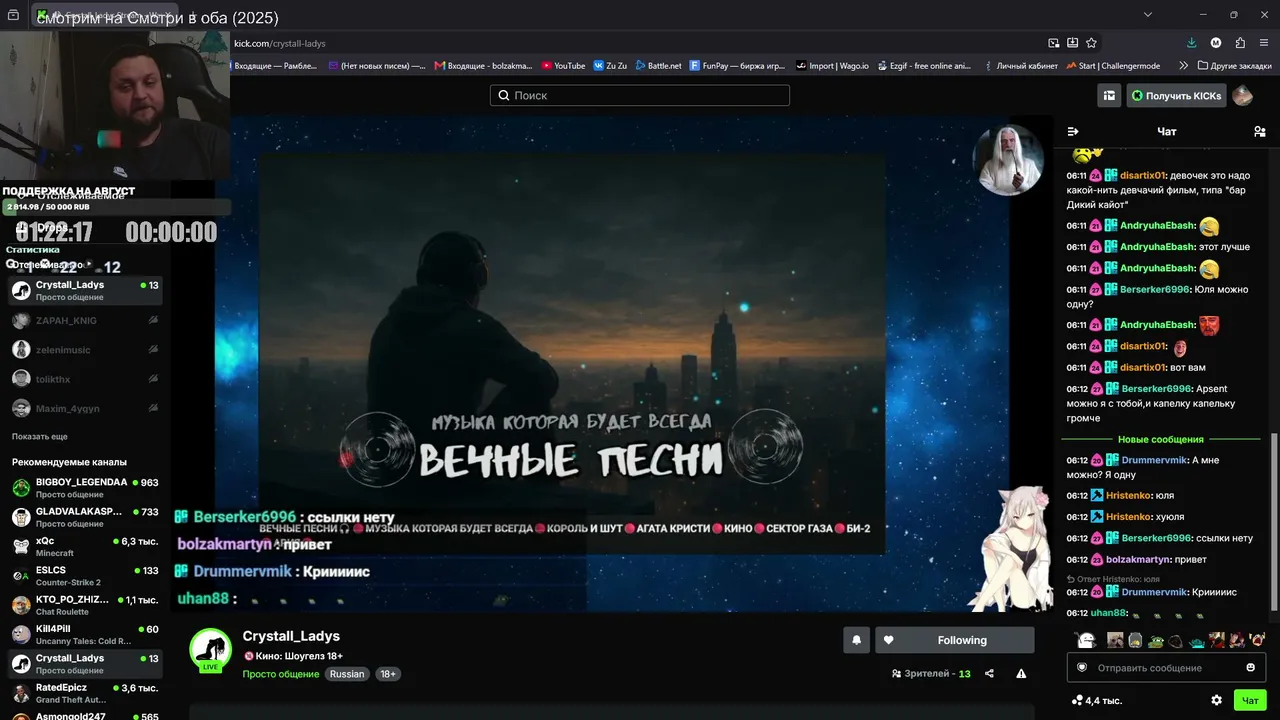Collapse the chat panel with the arrow icon
Image resolution: width=1280 pixels, height=720 pixels.
1073,131
